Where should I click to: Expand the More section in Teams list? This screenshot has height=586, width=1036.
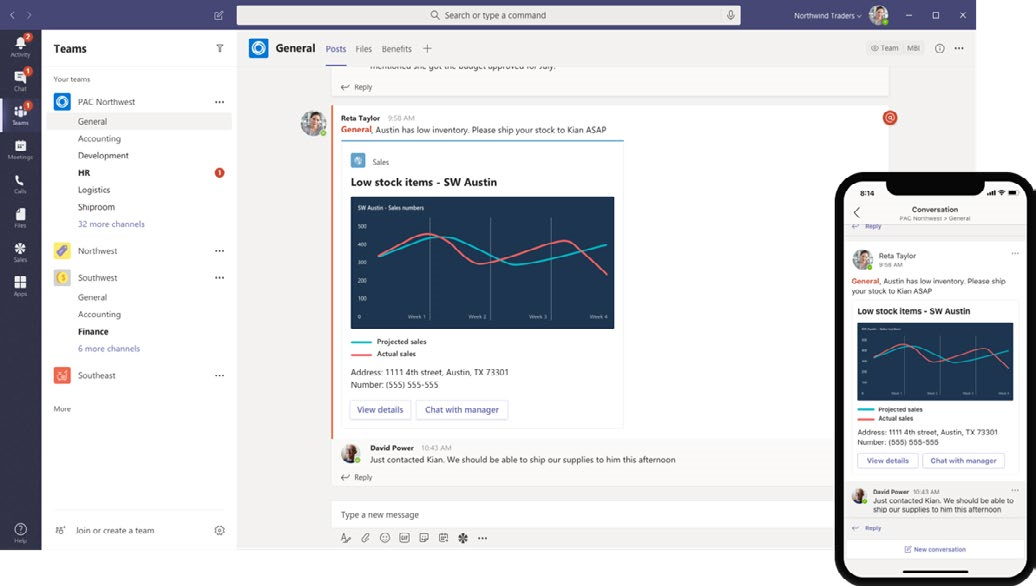[62, 409]
